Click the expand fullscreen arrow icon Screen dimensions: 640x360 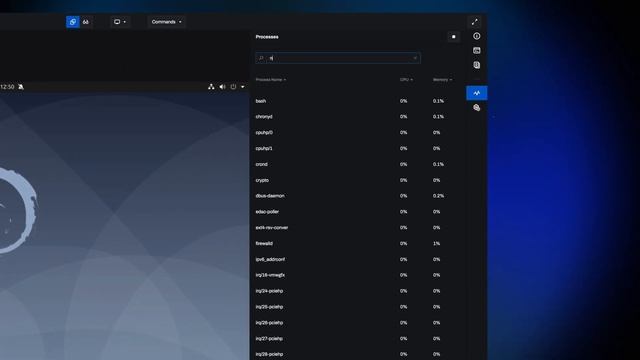474,22
